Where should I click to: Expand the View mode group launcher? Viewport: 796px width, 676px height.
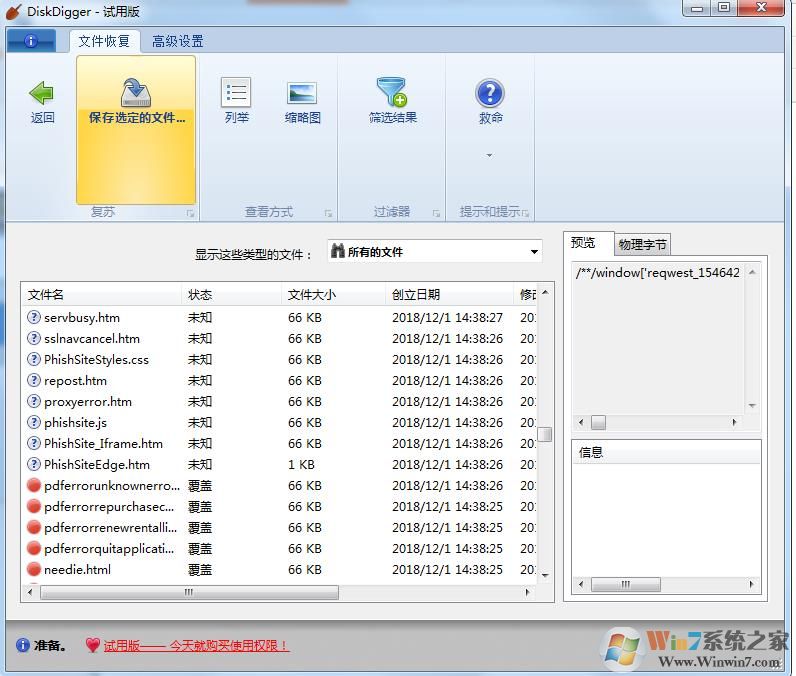328,213
